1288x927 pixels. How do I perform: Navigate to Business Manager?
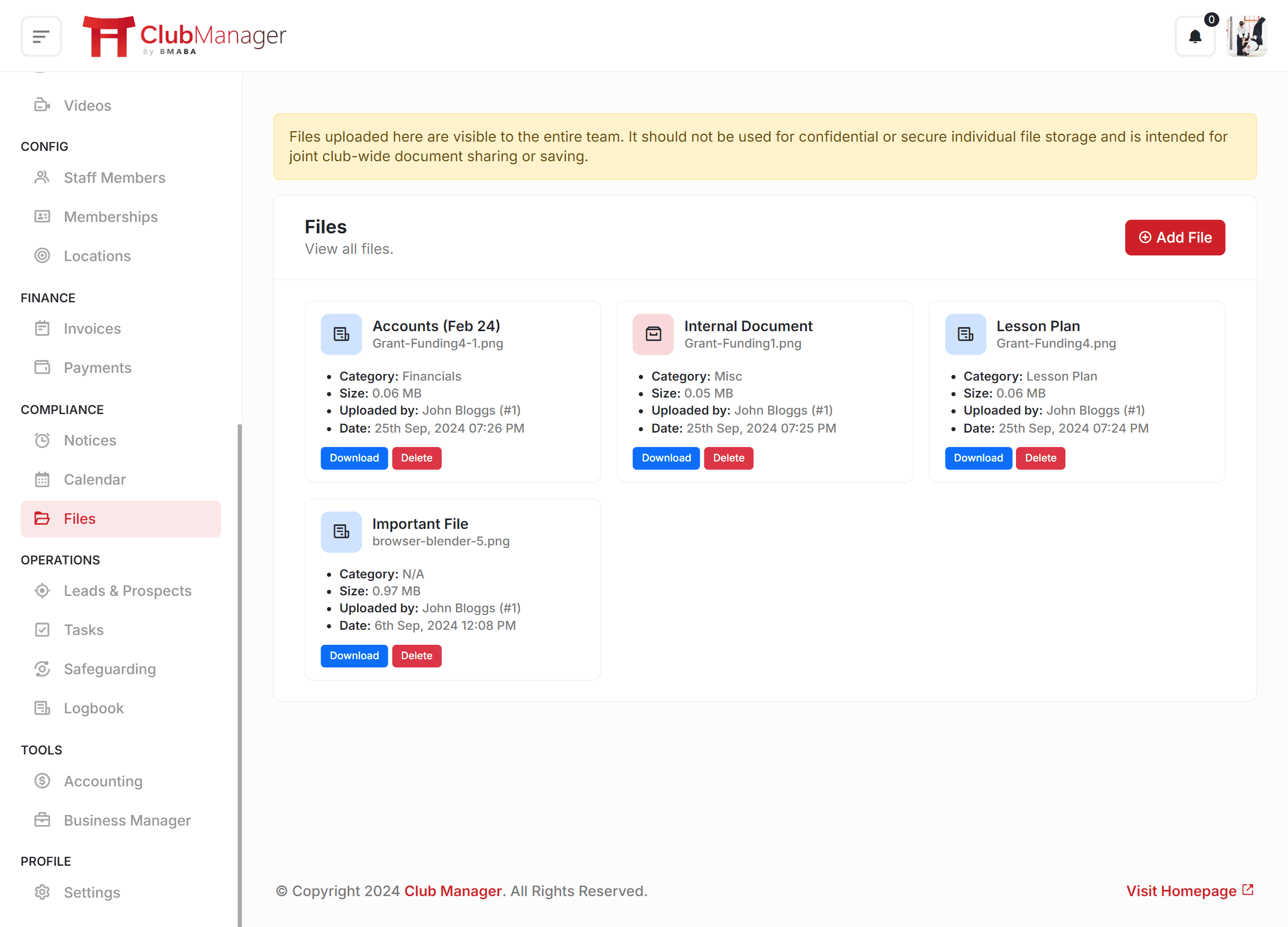tap(127, 820)
